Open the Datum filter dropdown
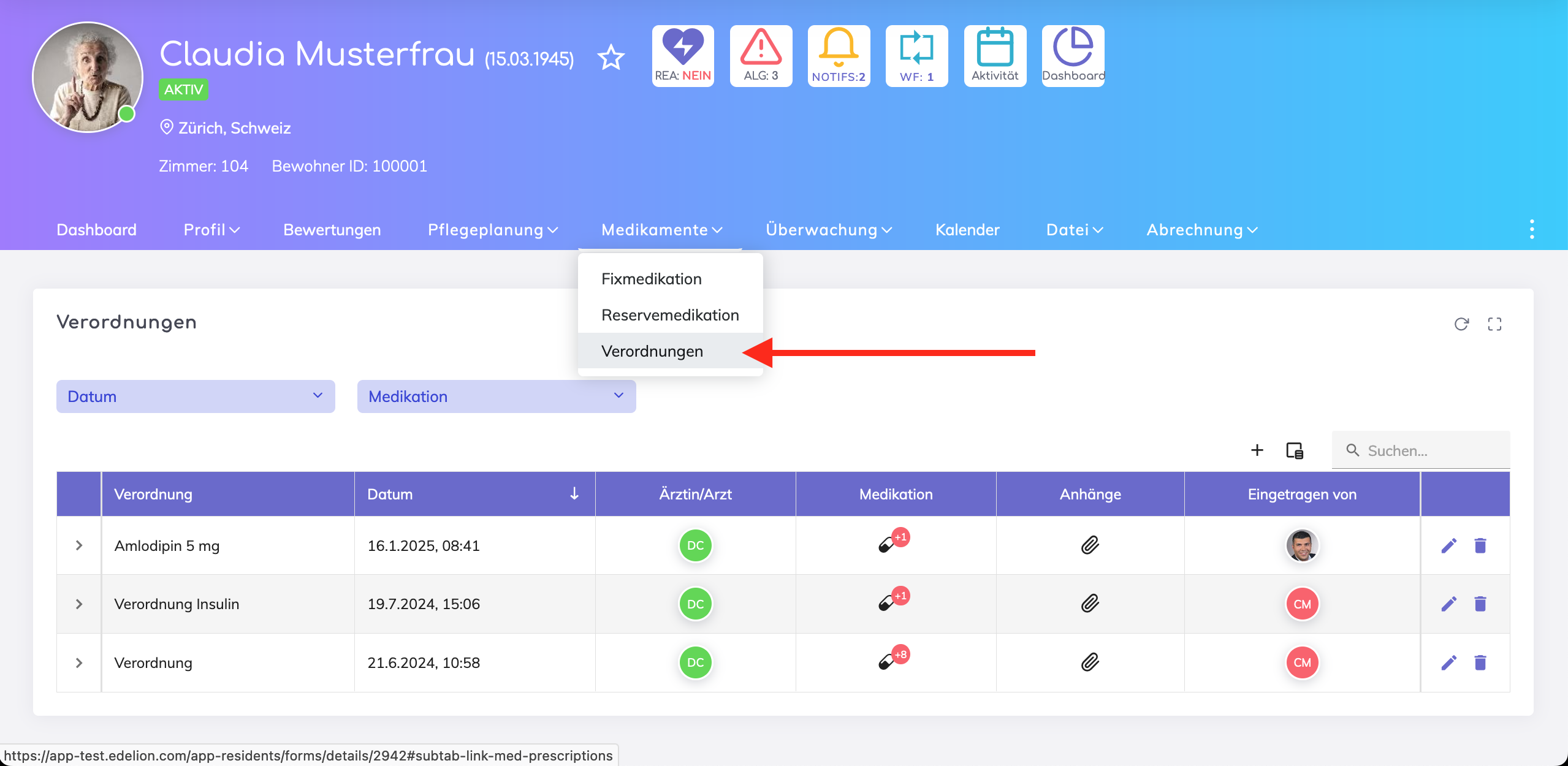This screenshot has width=1568, height=766. pyautogui.click(x=196, y=396)
